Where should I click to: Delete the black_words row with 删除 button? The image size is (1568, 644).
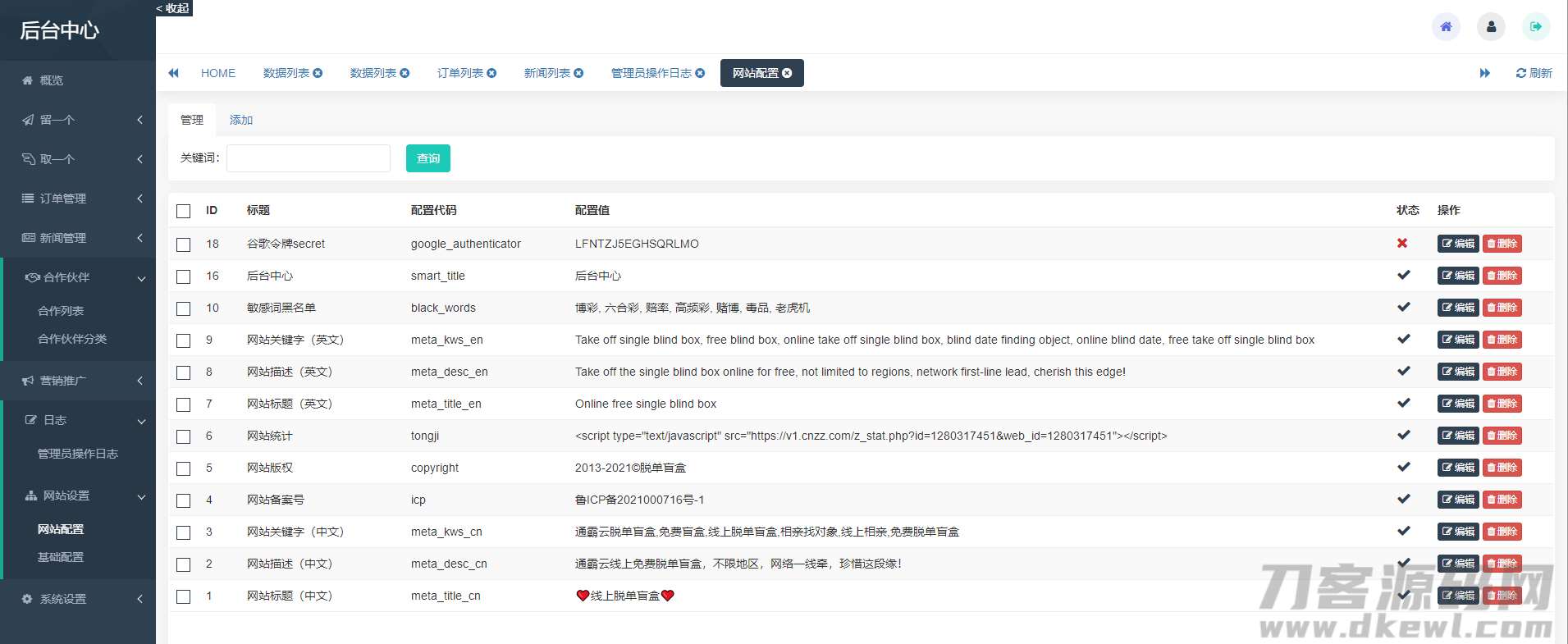tap(1502, 308)
